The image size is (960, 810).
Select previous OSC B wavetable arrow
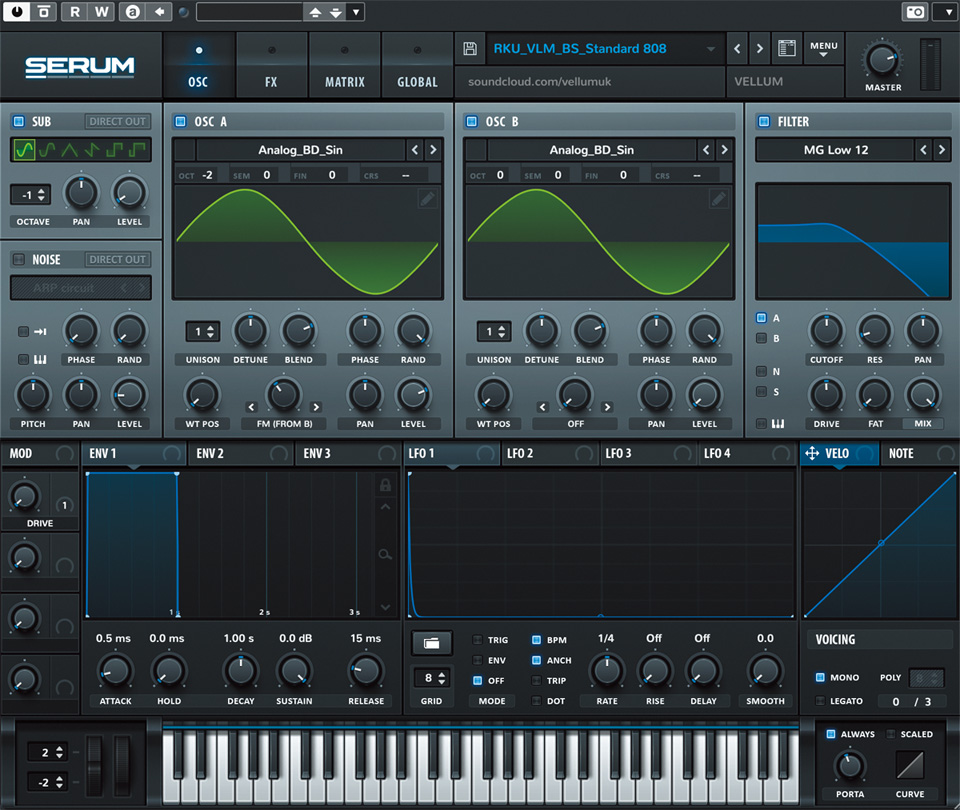(x=706, y=149)
